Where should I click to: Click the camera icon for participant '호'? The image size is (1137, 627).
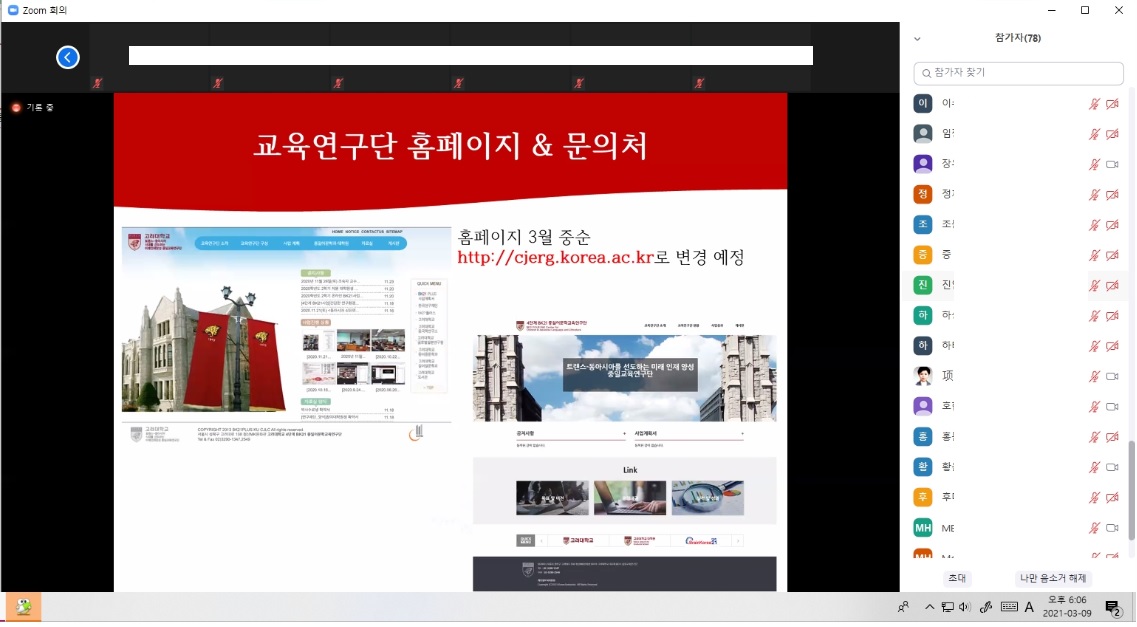(x=1111, y=406)
